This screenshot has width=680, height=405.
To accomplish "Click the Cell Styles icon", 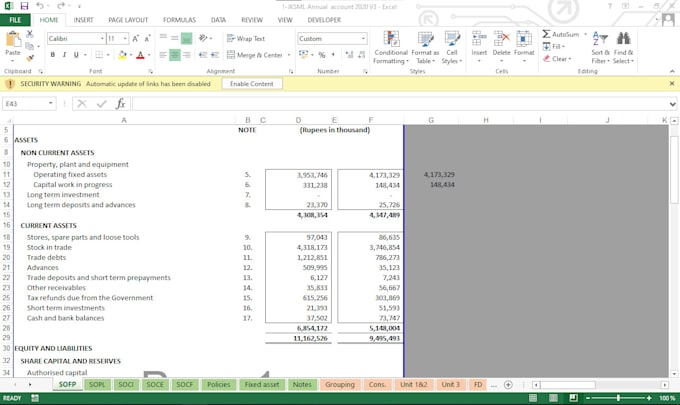I will (452, 39).
